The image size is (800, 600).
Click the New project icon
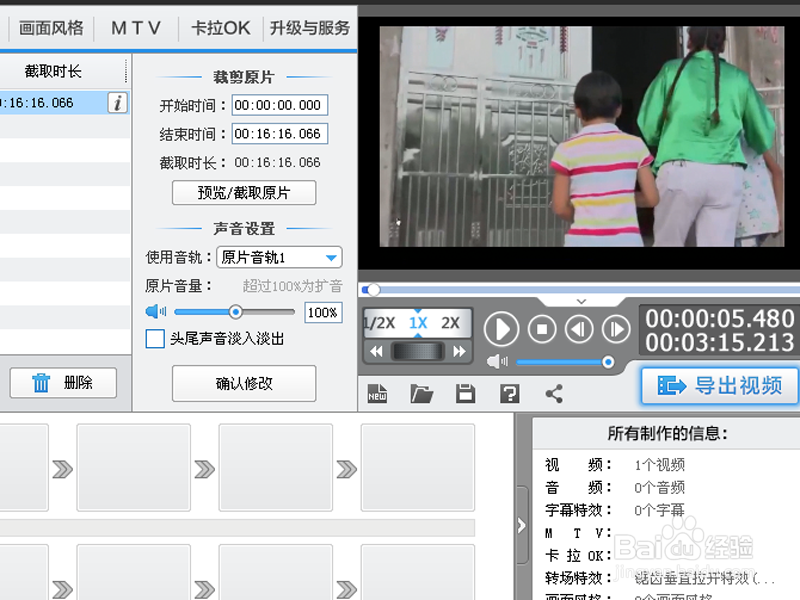click(x=377, y=394)
